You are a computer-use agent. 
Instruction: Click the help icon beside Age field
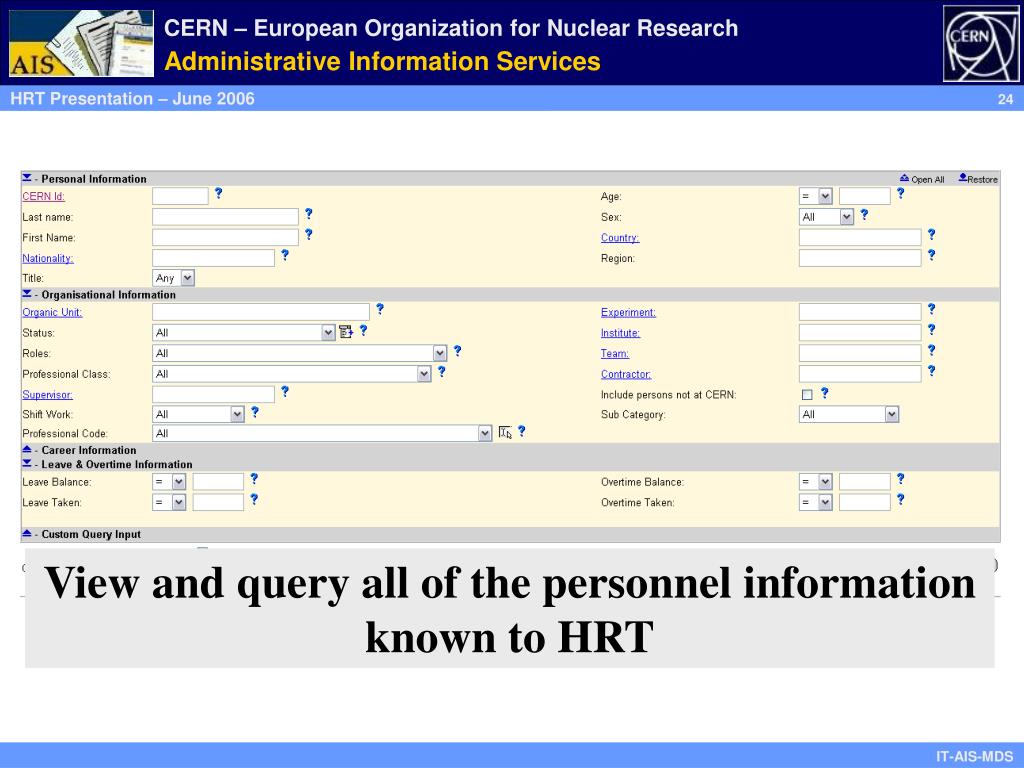point(901,193)
